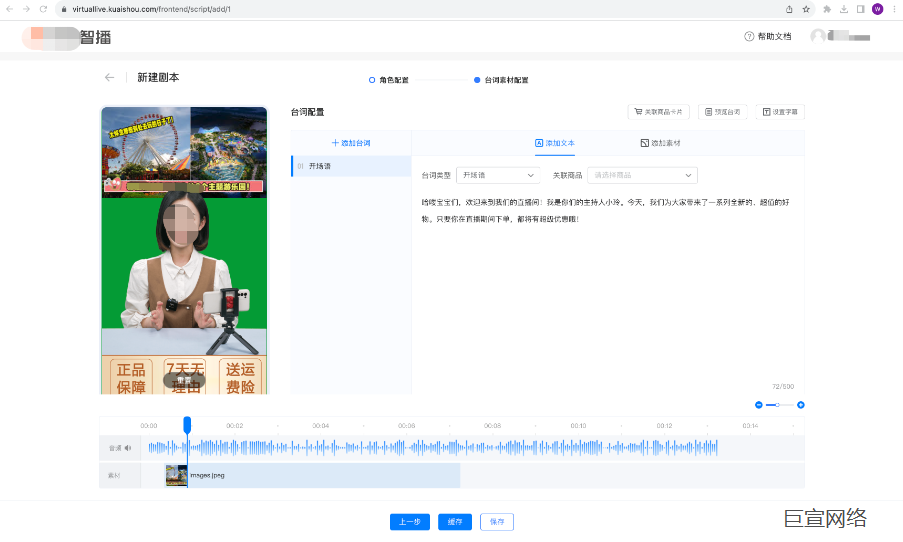Viewport: 903px width, 542px height.
Task: Select the images.jpeg clip thumbnail
Action: pyautogui.click(x=176, y=476)
